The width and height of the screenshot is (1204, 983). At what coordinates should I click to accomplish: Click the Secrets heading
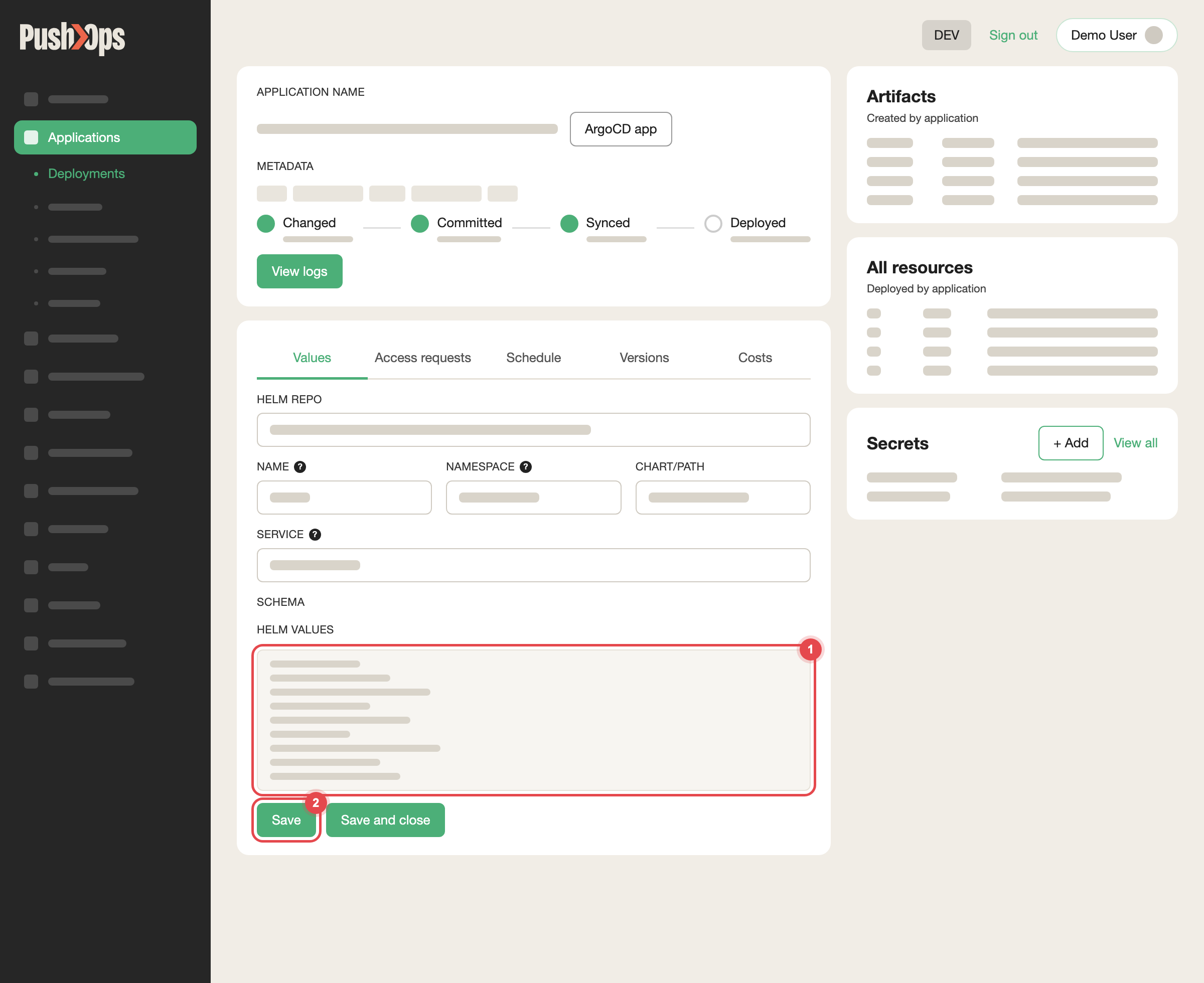(897, 443)
